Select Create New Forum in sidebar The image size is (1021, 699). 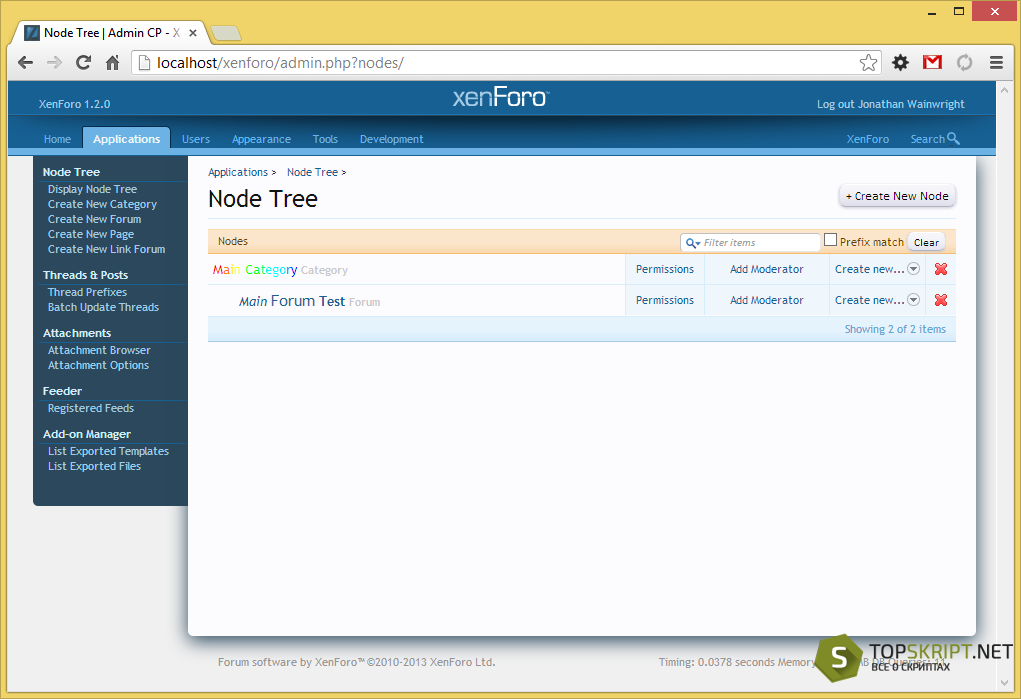tap(94, 219)
